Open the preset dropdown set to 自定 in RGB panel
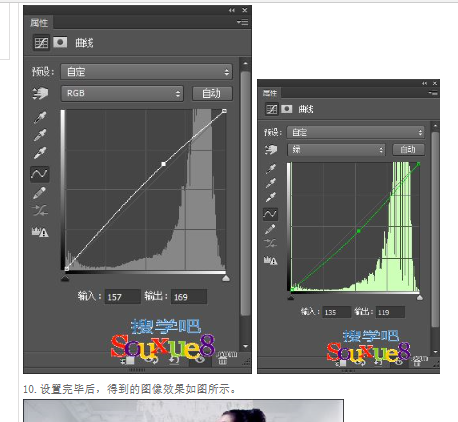This screenshot has width=458, height=422. pyautogui.click(x=146, y=72)
